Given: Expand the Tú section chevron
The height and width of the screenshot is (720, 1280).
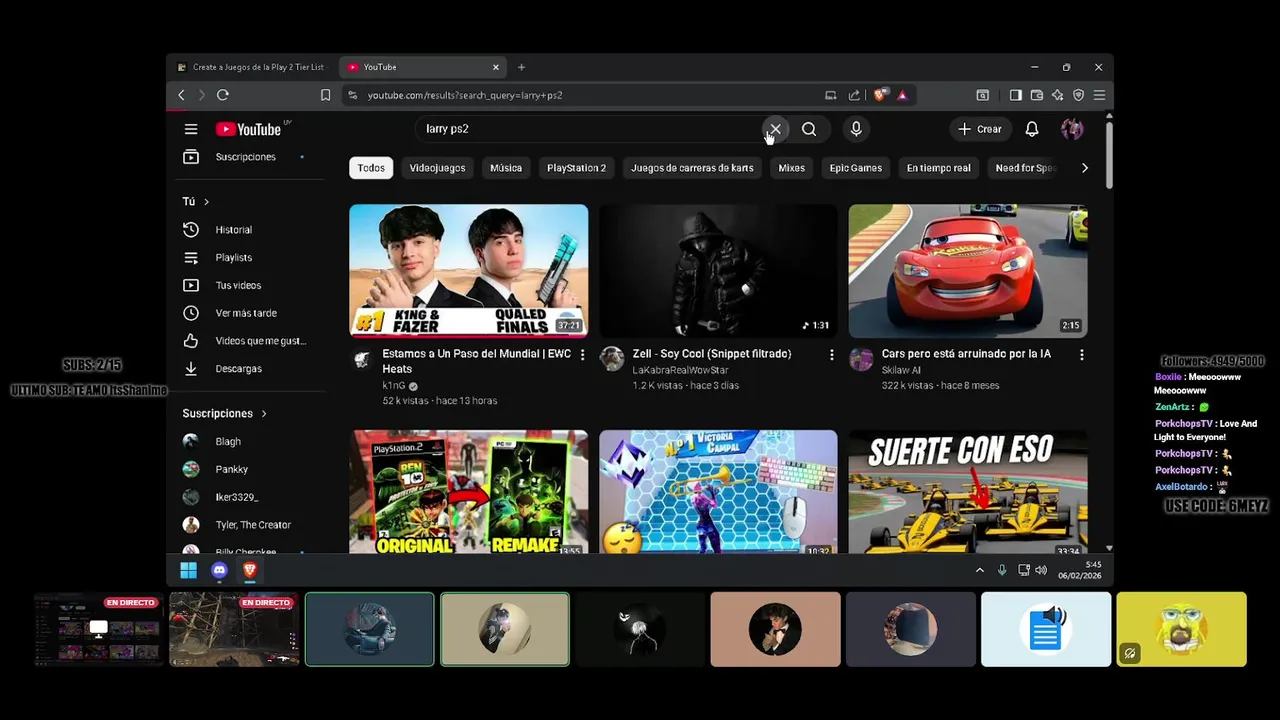Looking at the screenshot, I should (x=206, y=202).
